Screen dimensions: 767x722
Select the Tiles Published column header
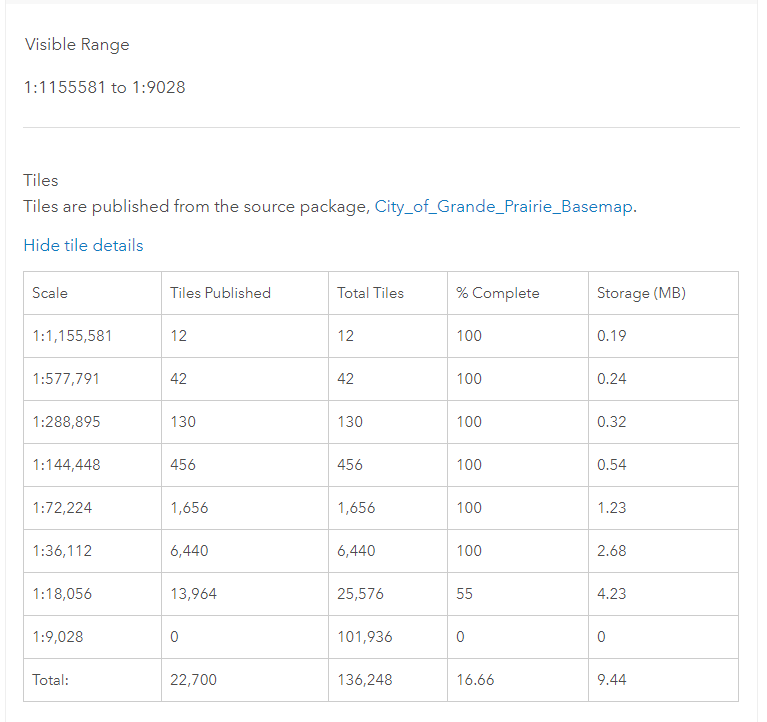pos(245,293)
